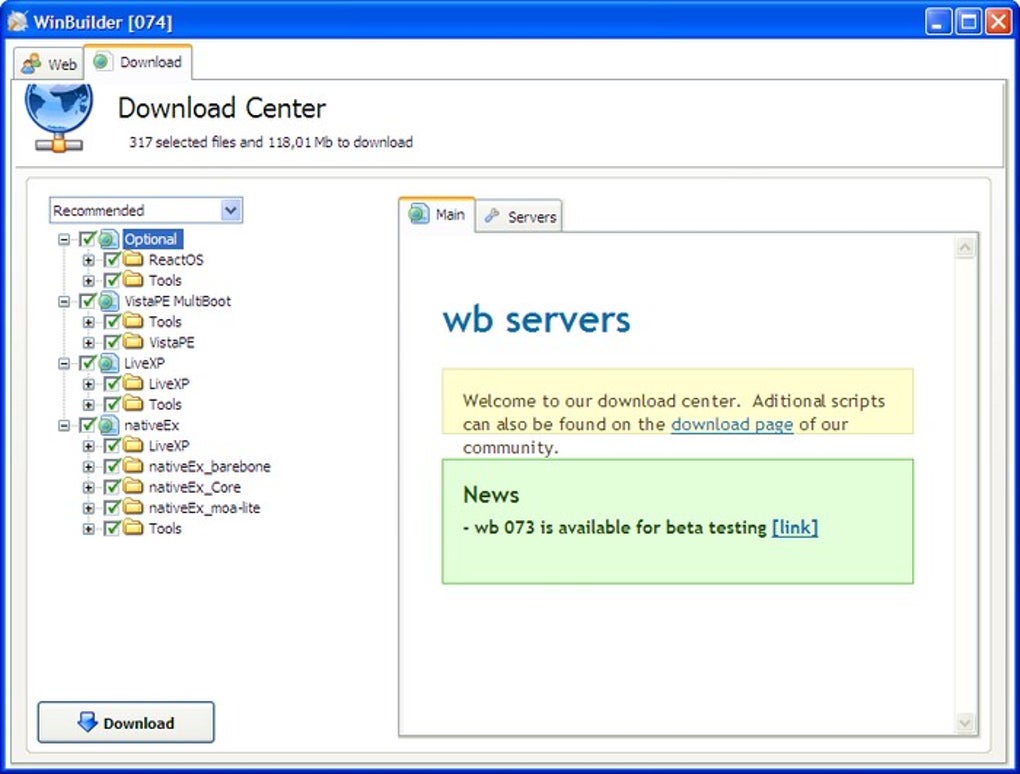Click the scrollbar down arrow in Main panel
The width and height of the screenshot is (1020, 774).
[965, 722]
